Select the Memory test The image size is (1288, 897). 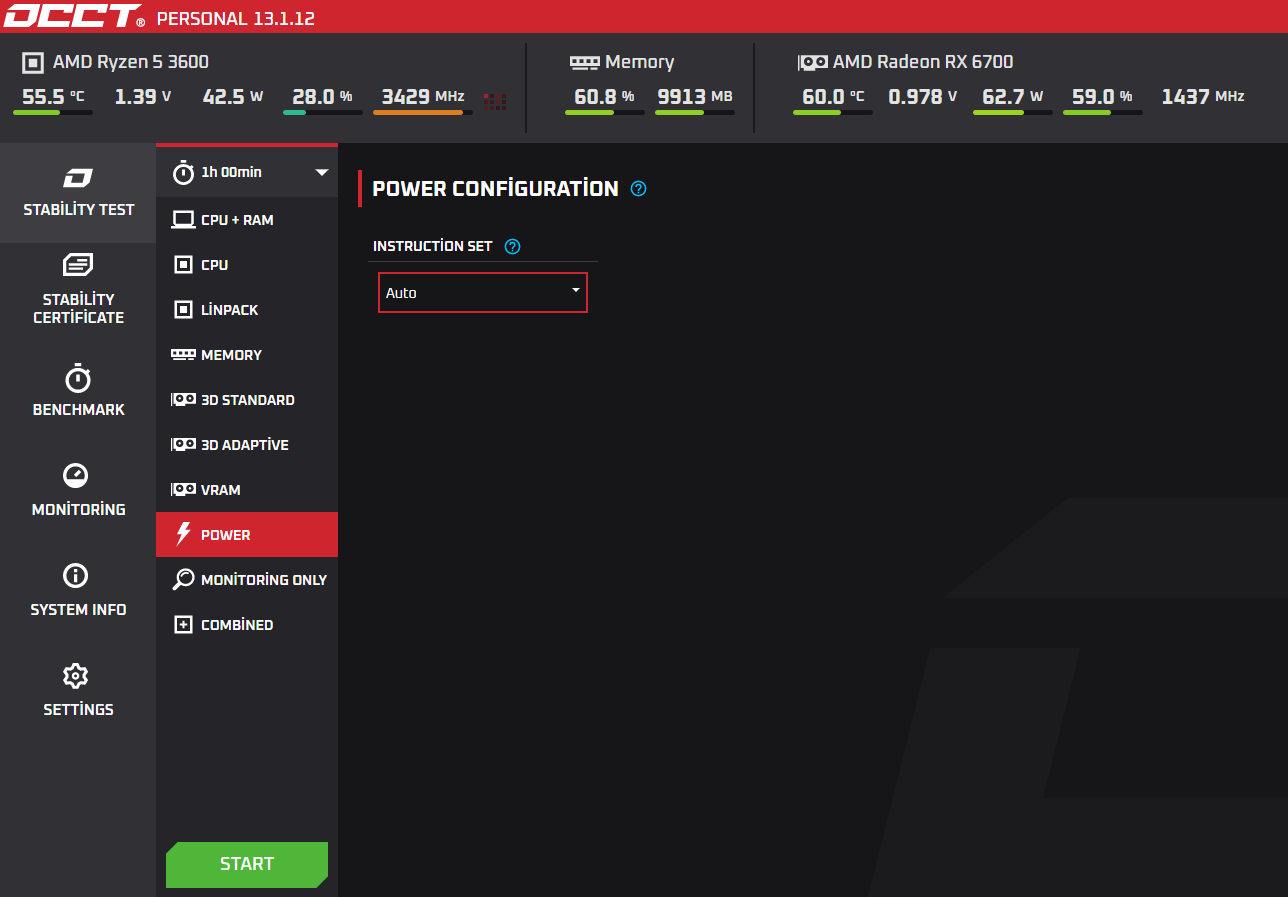click(x=247, y=355)
